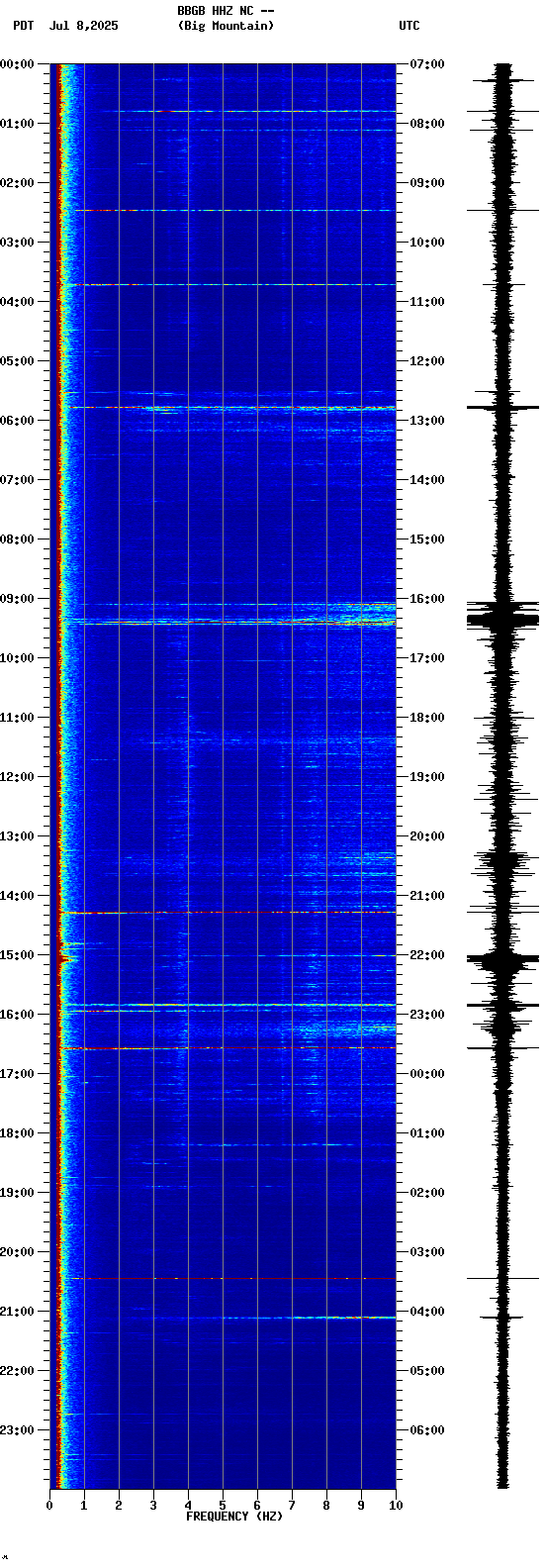The image size is (546, 1568).
Task: Click the '8' frequency axis tick label
Action: point(326,1506)
